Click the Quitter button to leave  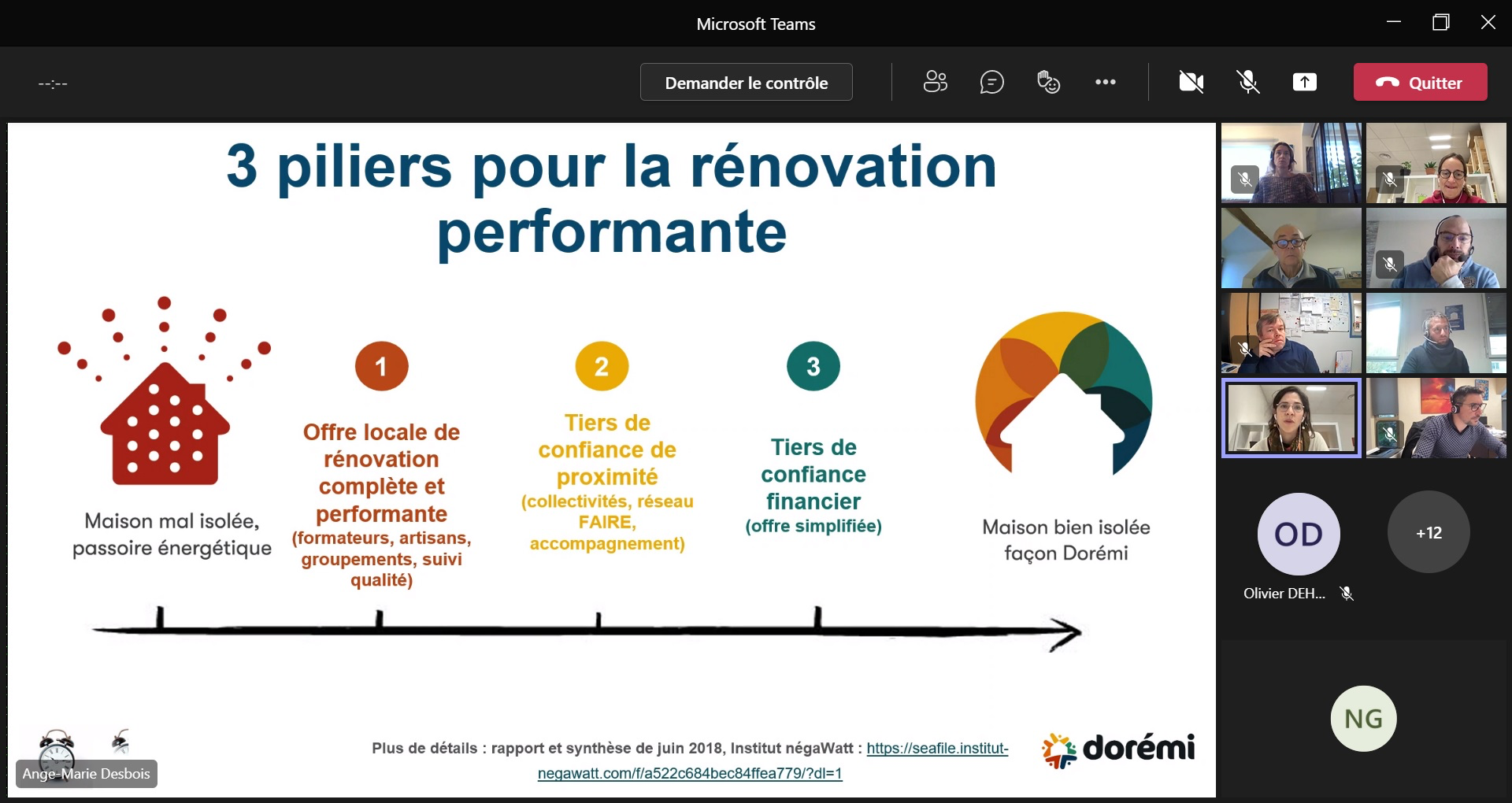click(1419, 82)
